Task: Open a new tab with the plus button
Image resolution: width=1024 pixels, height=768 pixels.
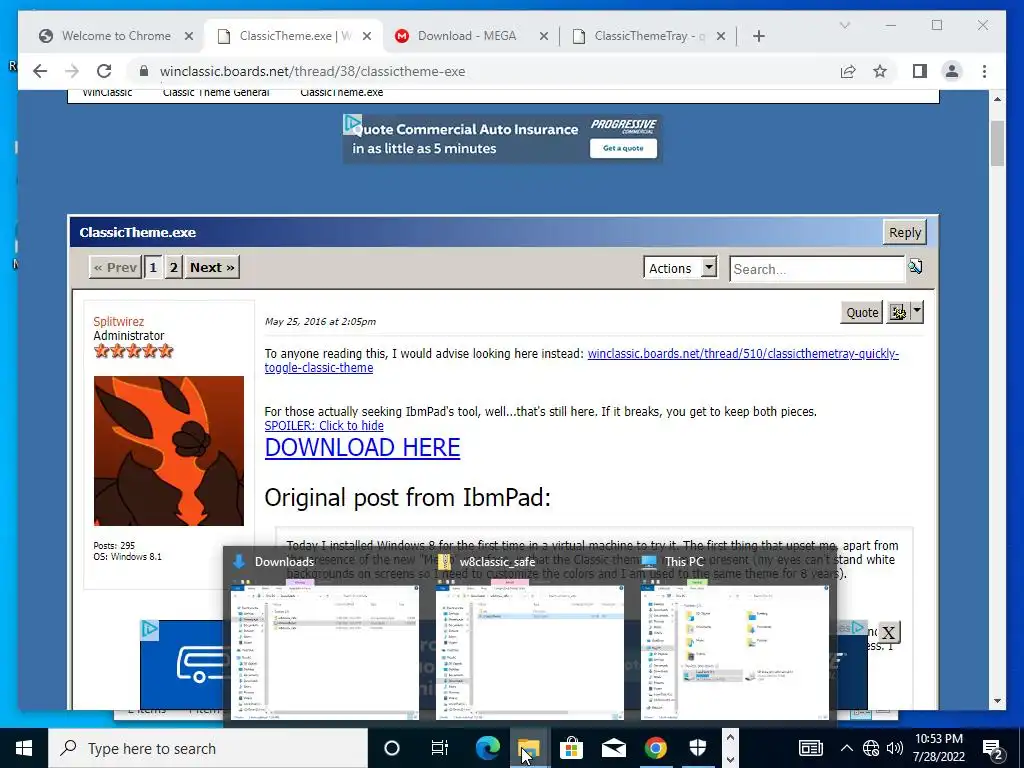Action: 758,37
